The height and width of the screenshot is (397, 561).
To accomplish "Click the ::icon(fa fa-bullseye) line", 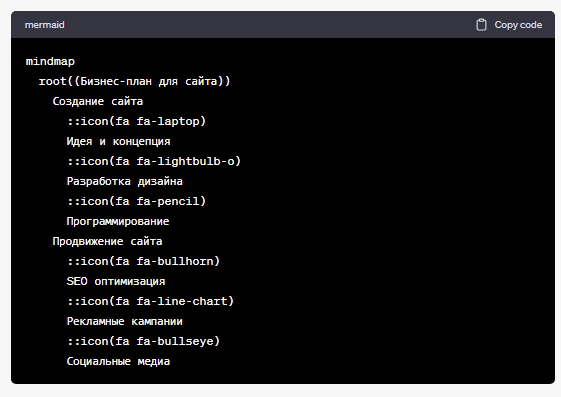I will 143,342.
